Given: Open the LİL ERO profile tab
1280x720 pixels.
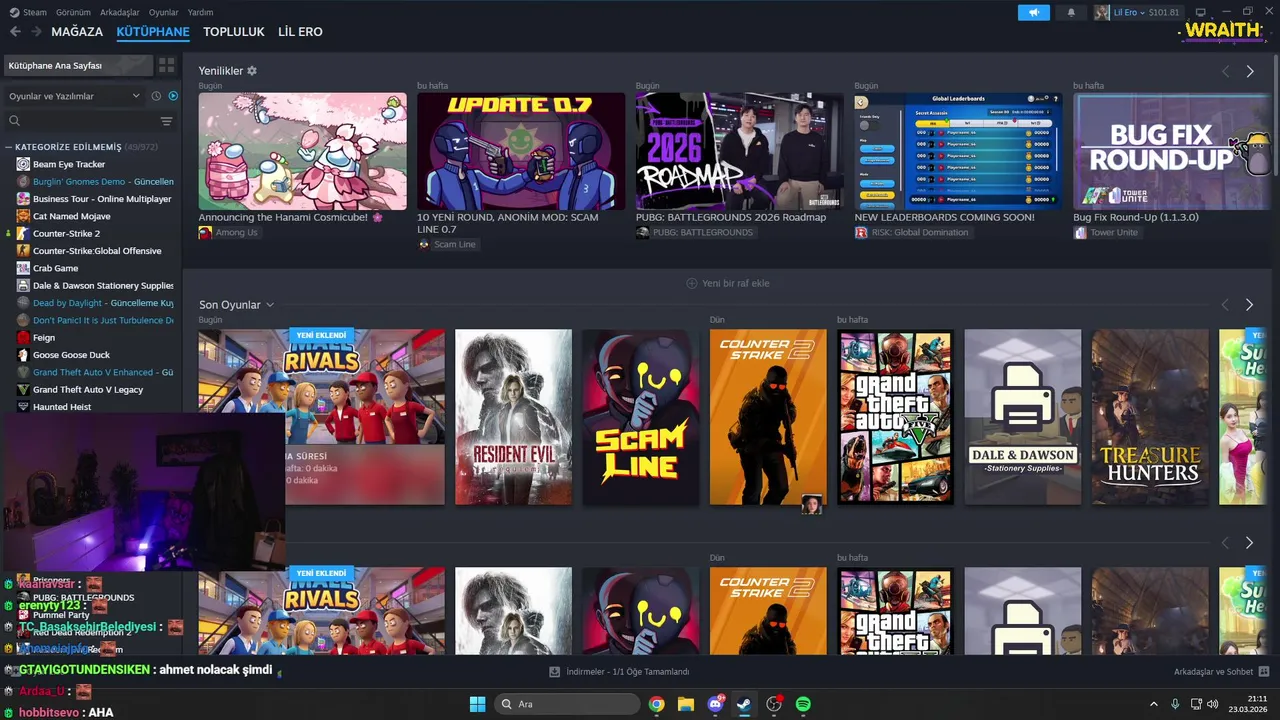Looking at the screenshot, I should (x=300, y=32).
